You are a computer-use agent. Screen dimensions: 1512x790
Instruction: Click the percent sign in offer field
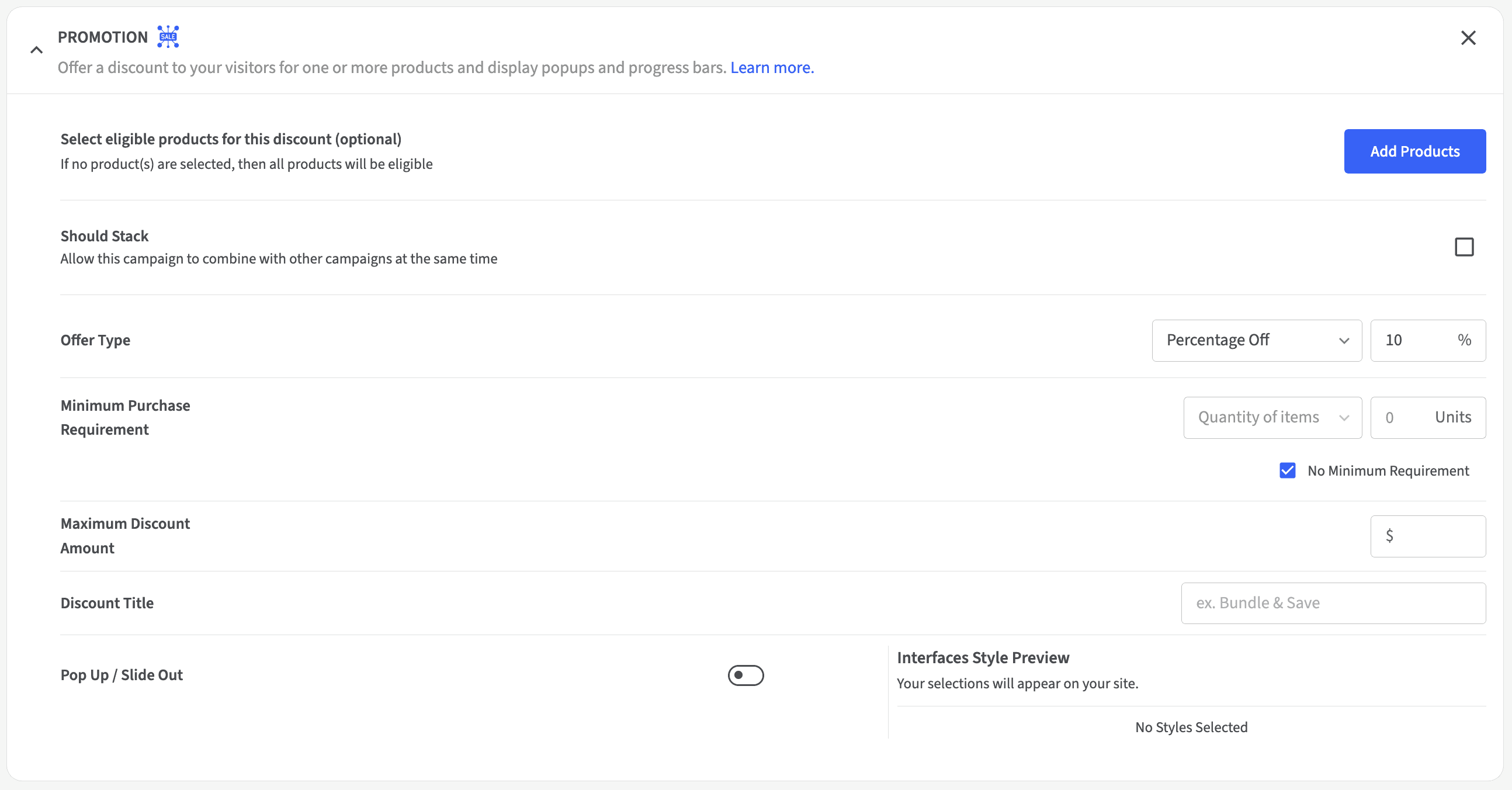(1464, 341)
